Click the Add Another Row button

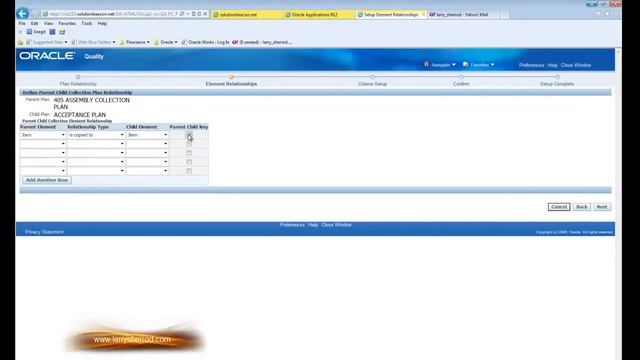pos(47,180)
